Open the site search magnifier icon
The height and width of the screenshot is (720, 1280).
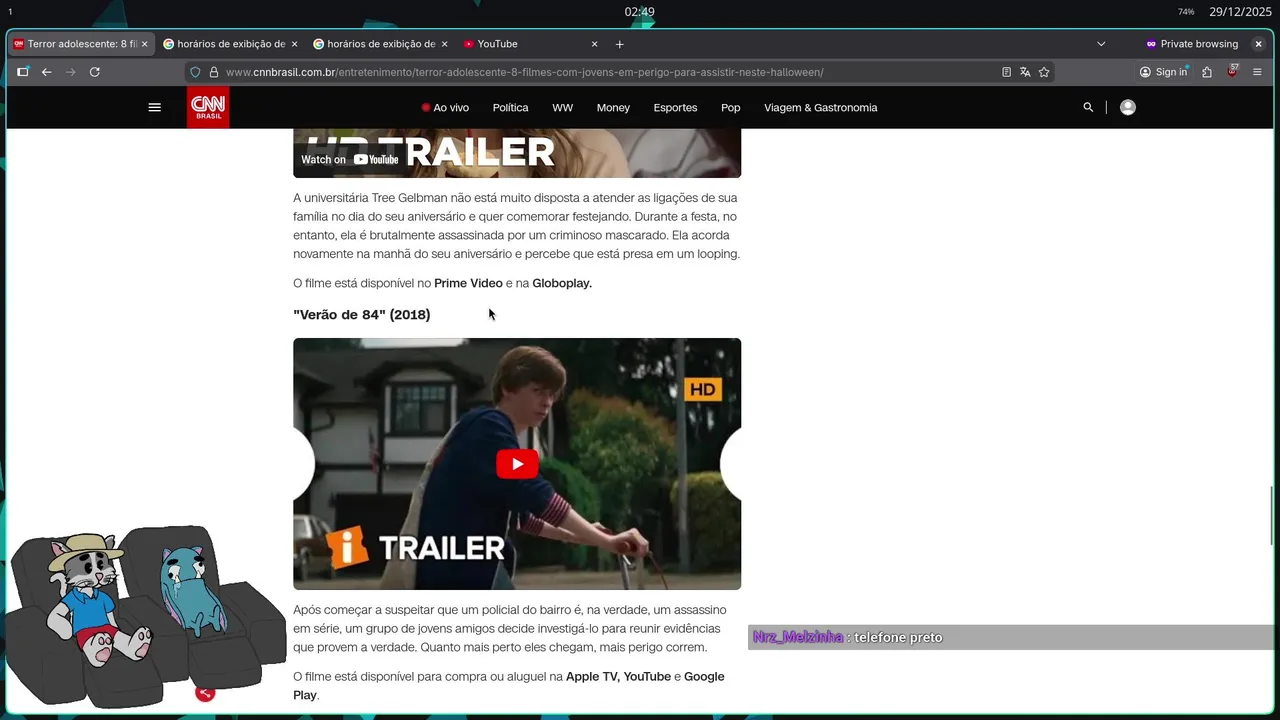point(1088,107)
